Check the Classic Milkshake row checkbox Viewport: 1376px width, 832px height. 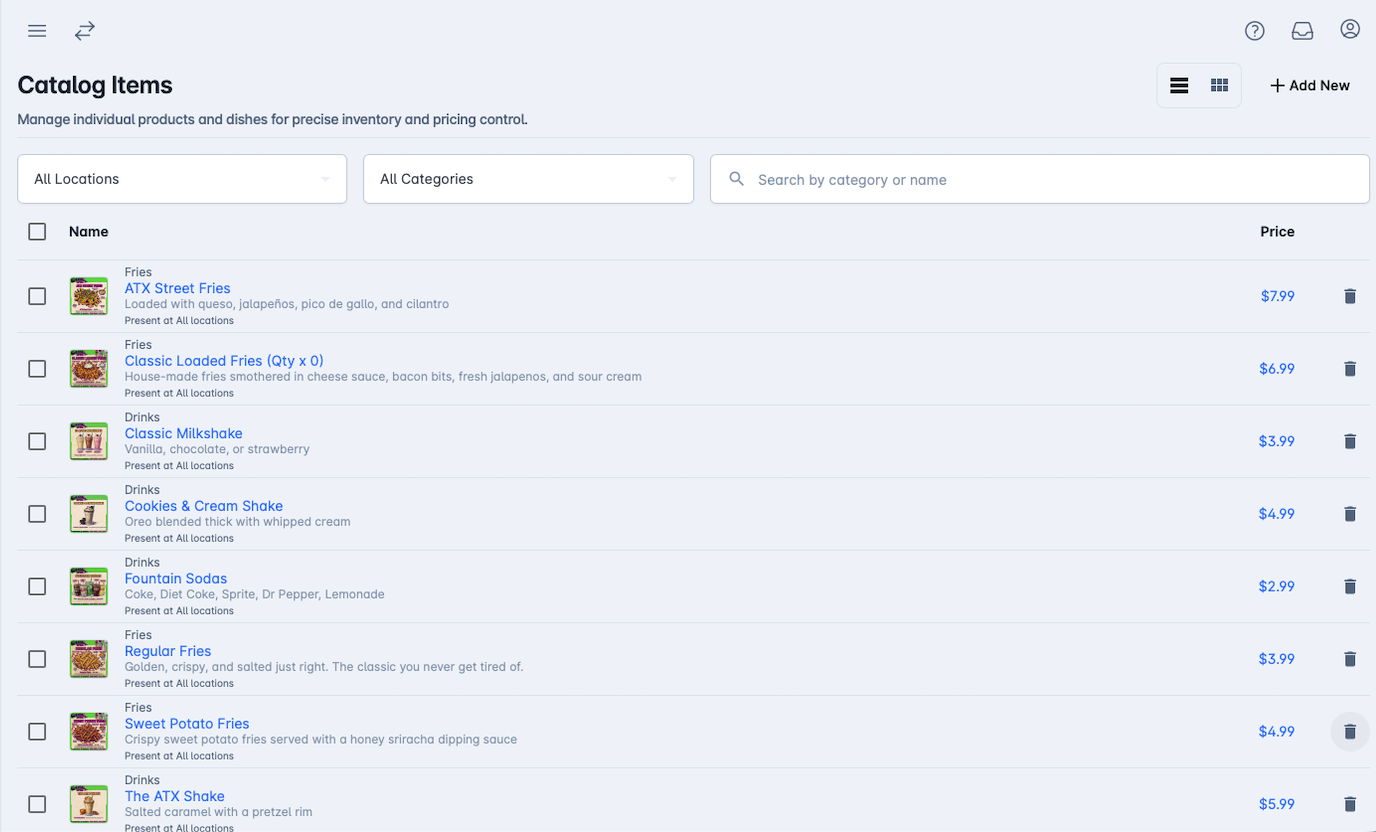[37, 441]
